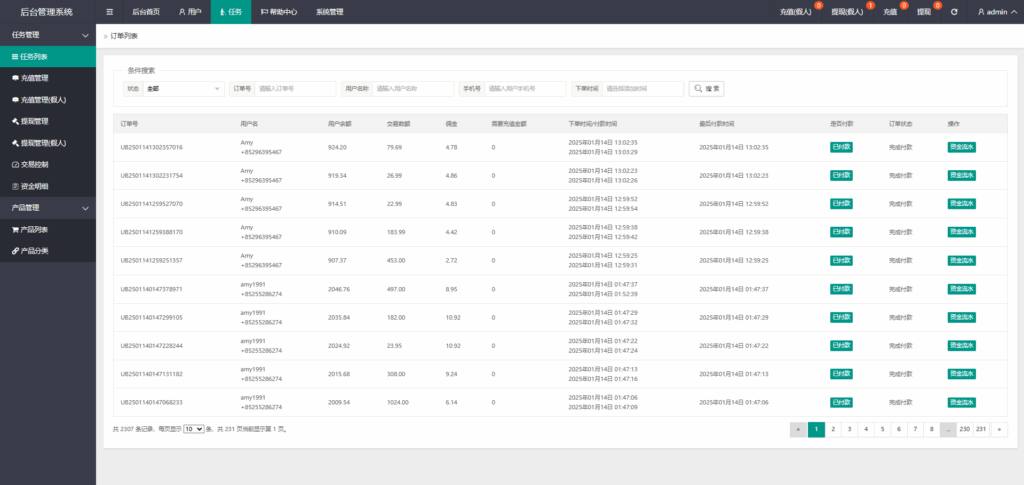Click the sidebar collapse hamburger icon
The height and width of the screenshot is (485, 1024).
coord(110,12)
